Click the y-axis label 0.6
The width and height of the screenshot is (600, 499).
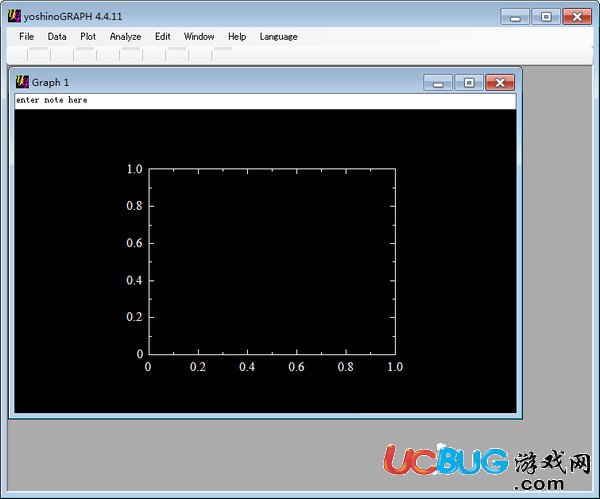pyautogui.click(x=134, y=243)
